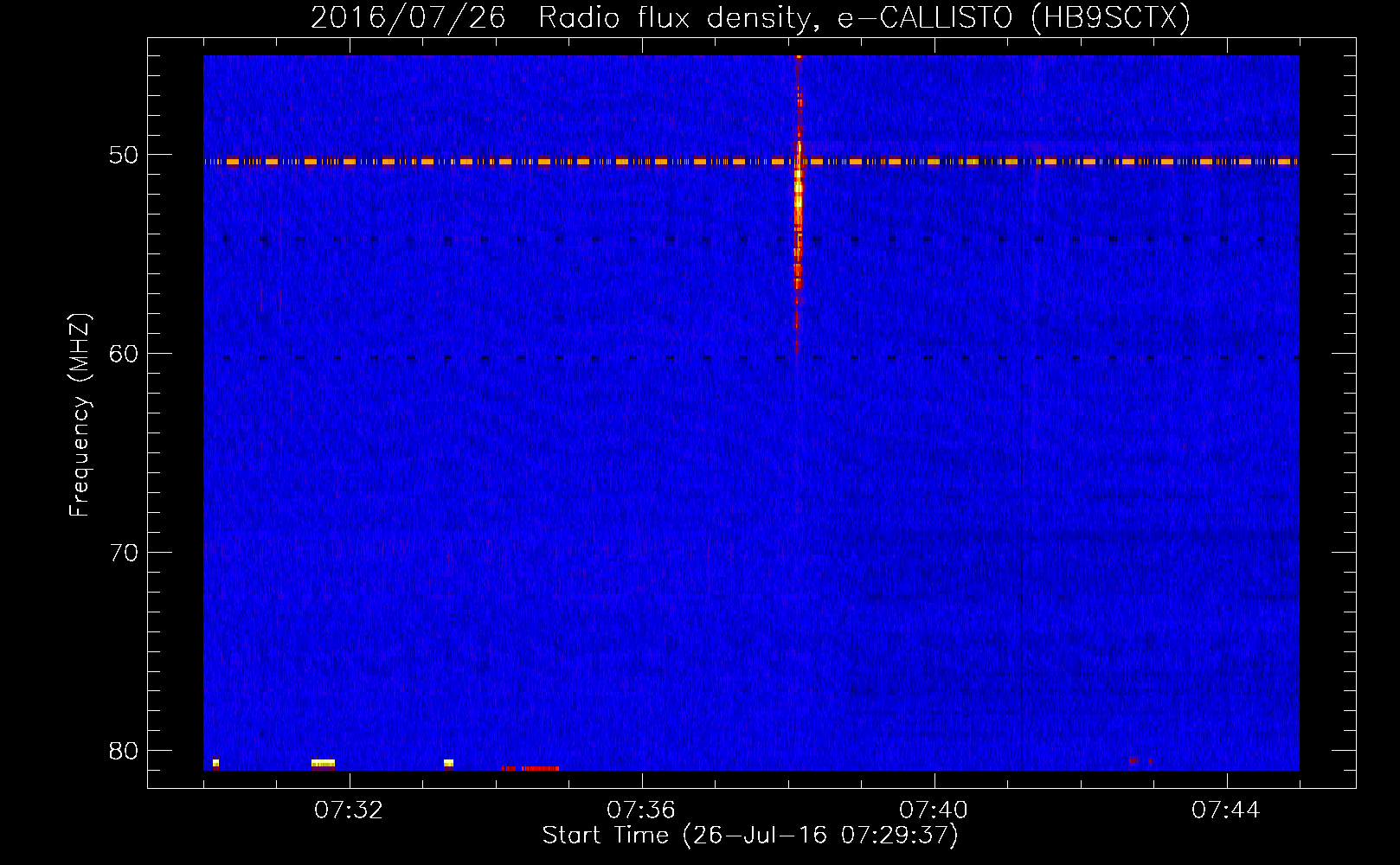
Task: Click the "Start Time (26-Jul-16 07:29:37)" label
Action: (x=750, y=836)
